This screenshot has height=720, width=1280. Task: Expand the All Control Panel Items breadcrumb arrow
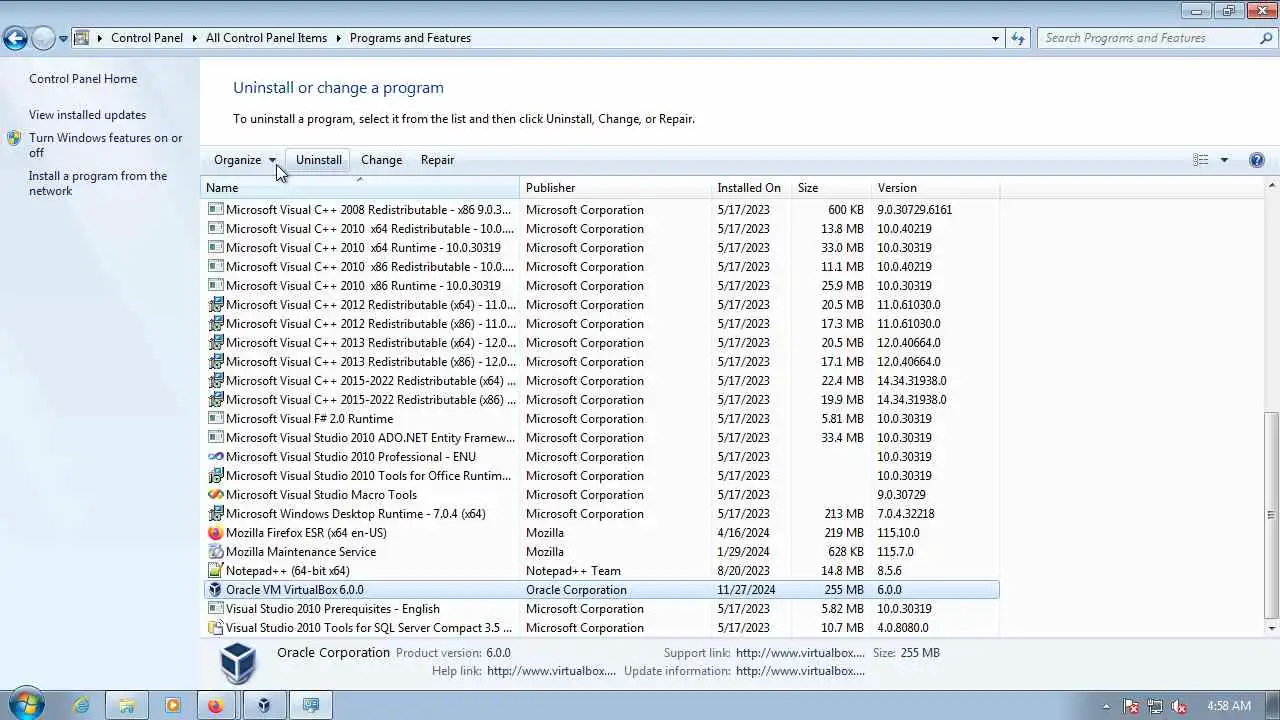338,38
